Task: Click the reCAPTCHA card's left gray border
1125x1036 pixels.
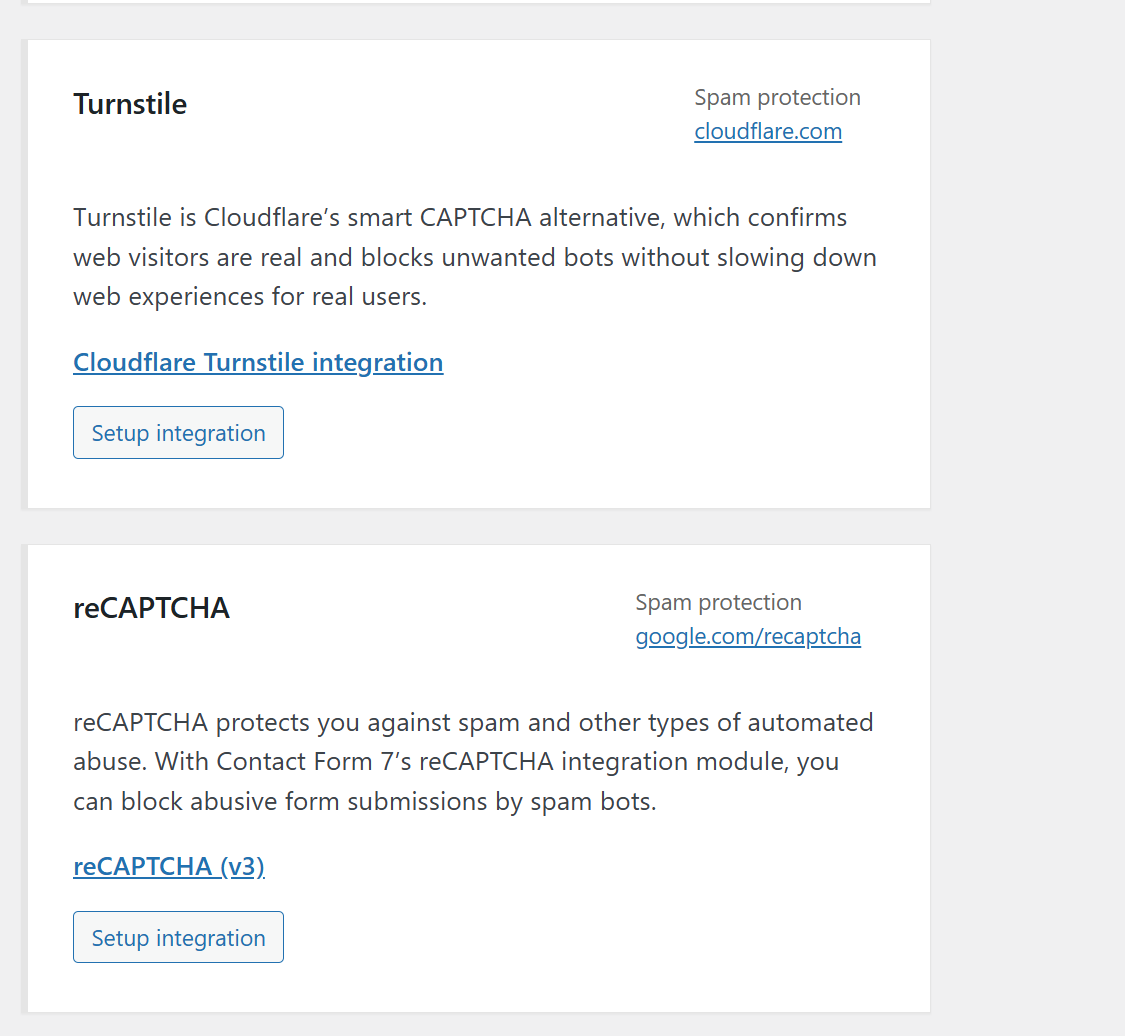Action: pyautogui.click(x=24, y=778)
